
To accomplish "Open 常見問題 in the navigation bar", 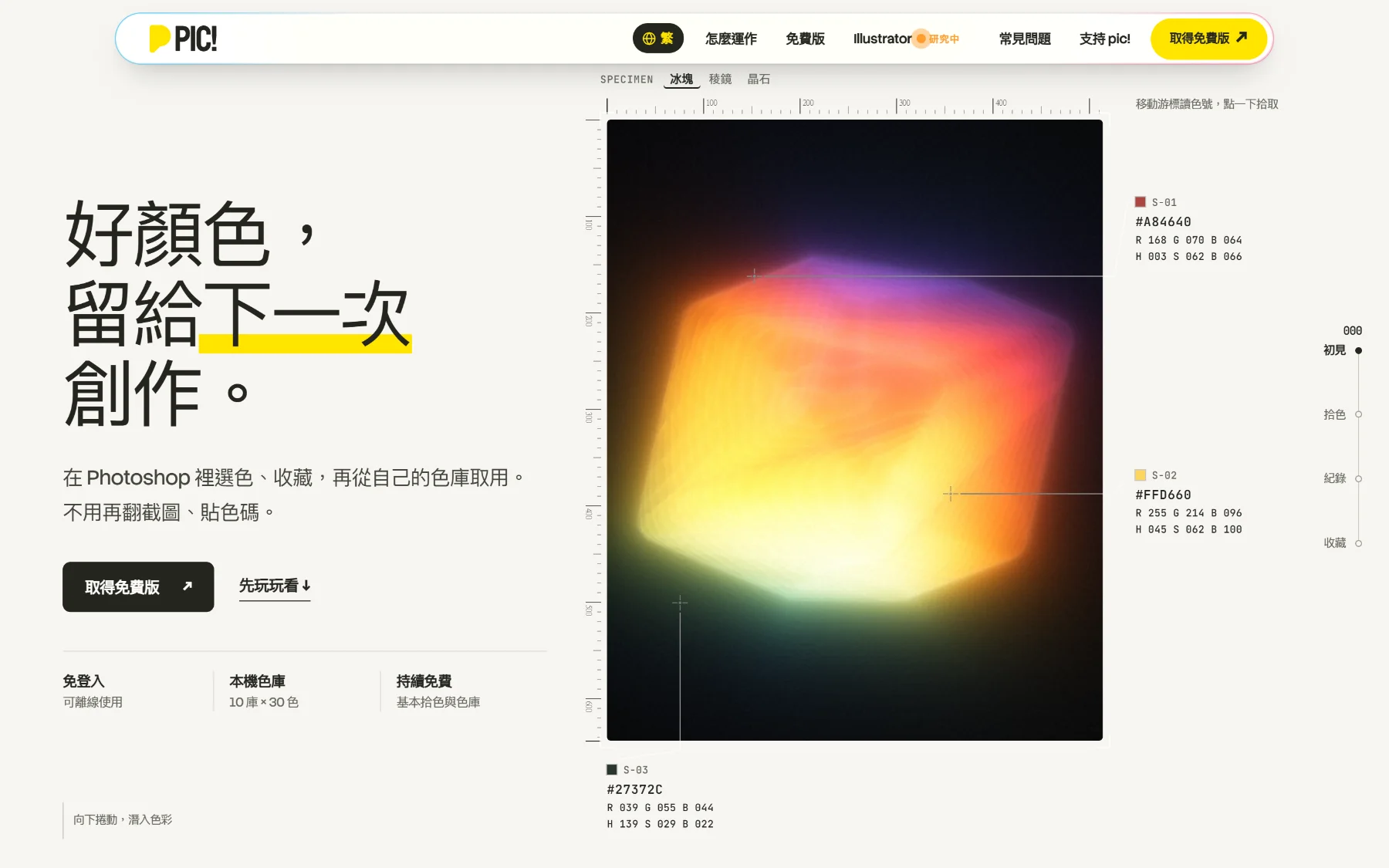I will pyautogui.click(x=1025, y=39).
